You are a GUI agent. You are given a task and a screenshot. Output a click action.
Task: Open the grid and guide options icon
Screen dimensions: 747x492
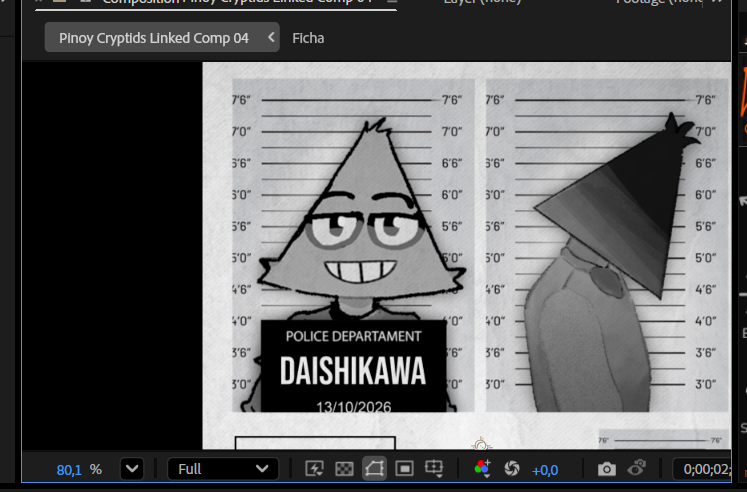434,469
